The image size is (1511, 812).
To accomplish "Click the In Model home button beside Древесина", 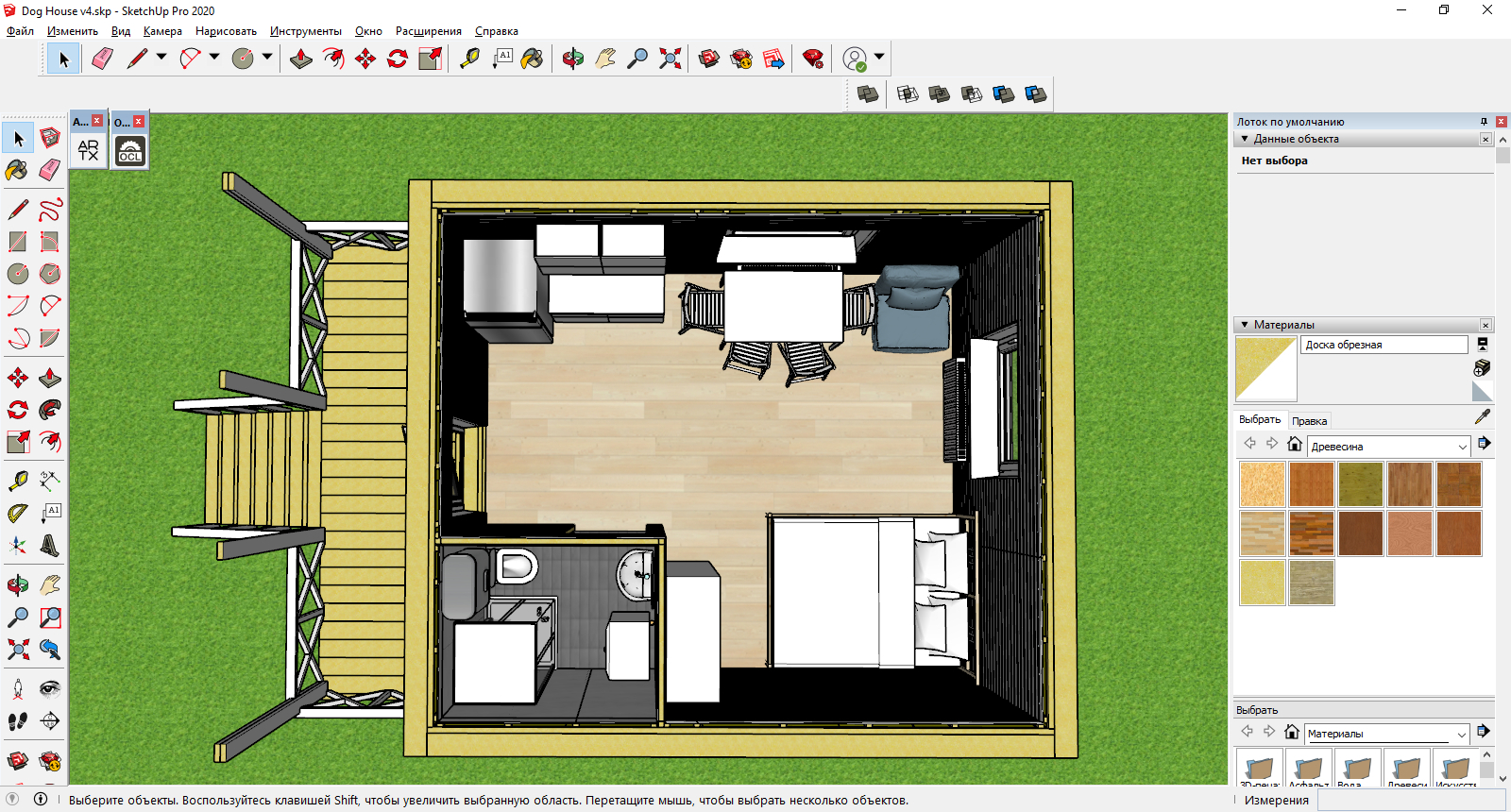I will tap(1295, 444).
